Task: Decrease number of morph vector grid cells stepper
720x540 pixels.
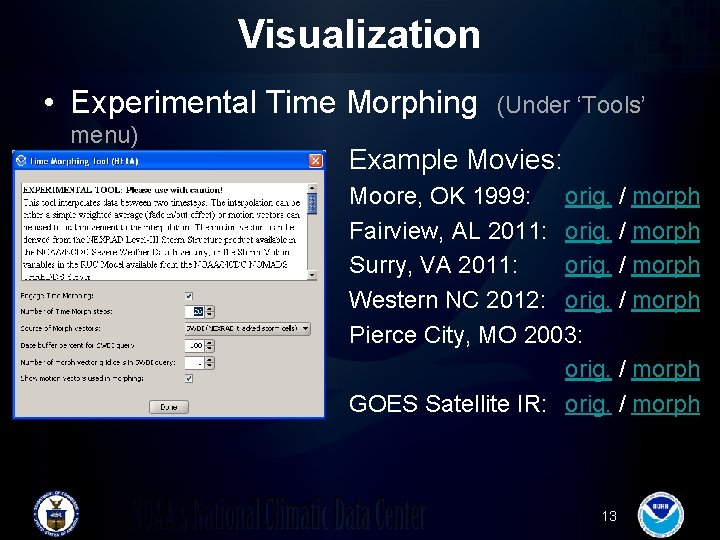Action: point(210,366)
